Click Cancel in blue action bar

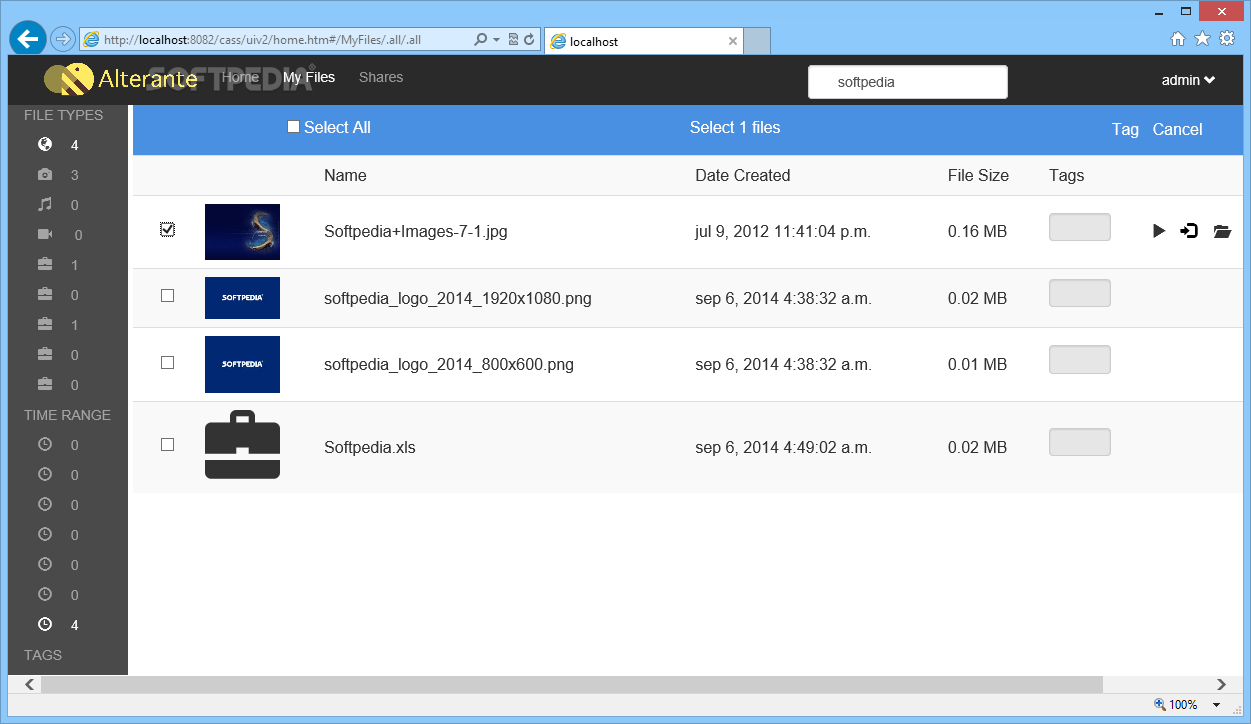click(x=1177, y=129)
